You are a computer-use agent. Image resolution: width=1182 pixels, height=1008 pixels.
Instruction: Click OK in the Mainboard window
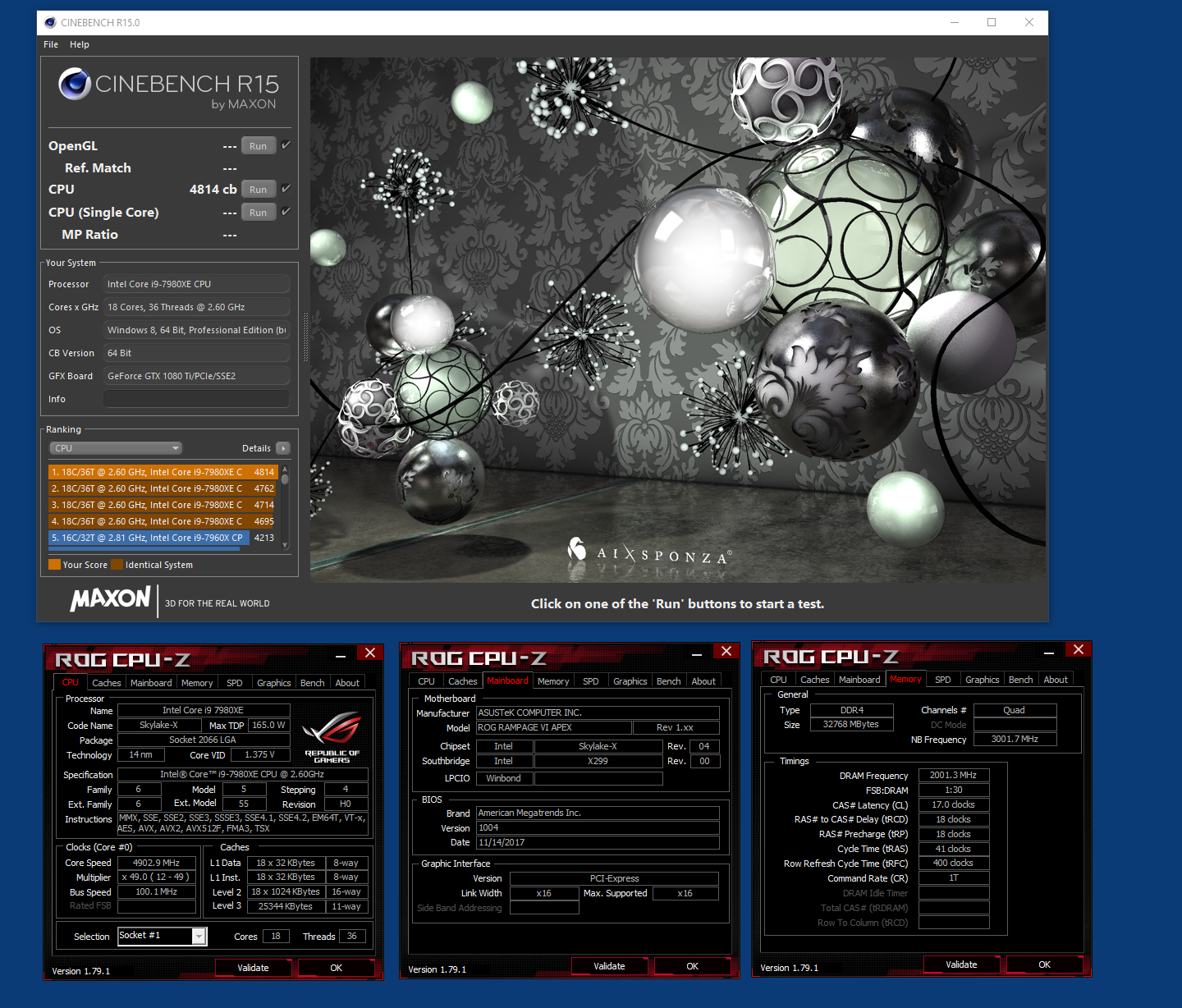693,966
